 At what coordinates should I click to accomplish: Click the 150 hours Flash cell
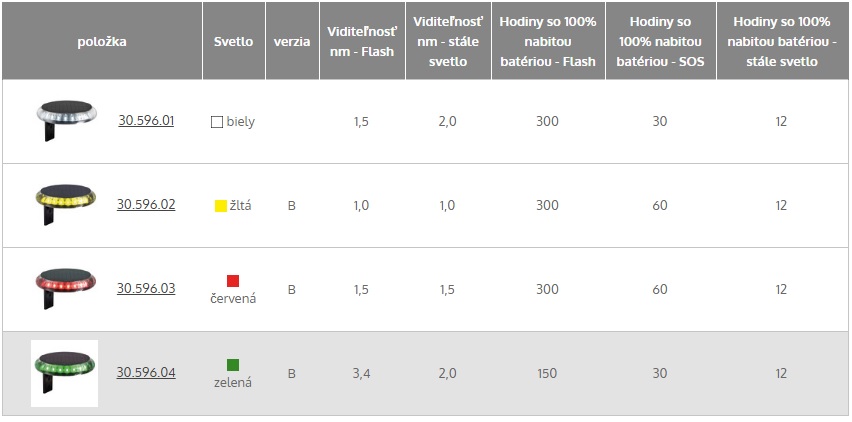(x=547, y=373)
